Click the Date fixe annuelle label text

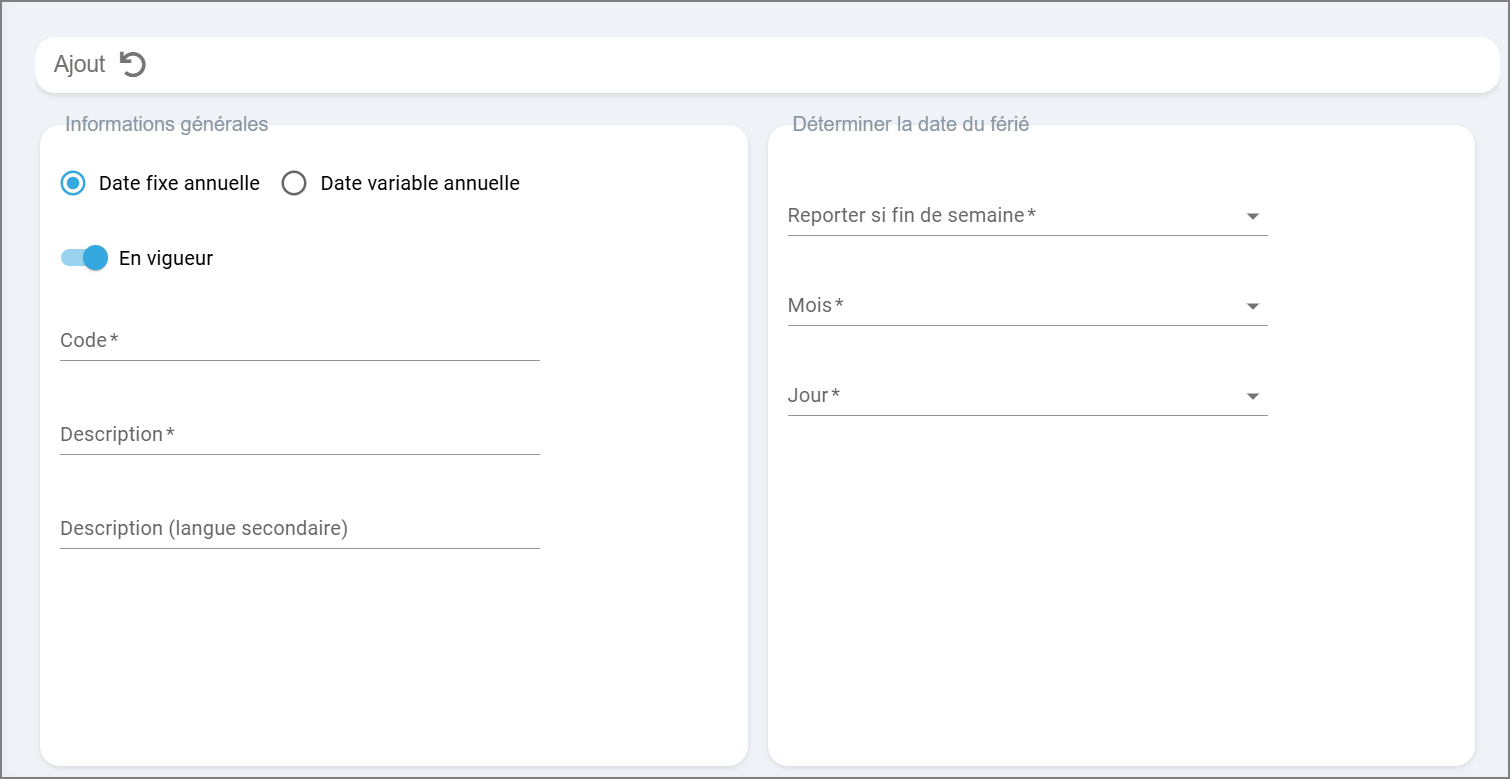coord(179,184)
